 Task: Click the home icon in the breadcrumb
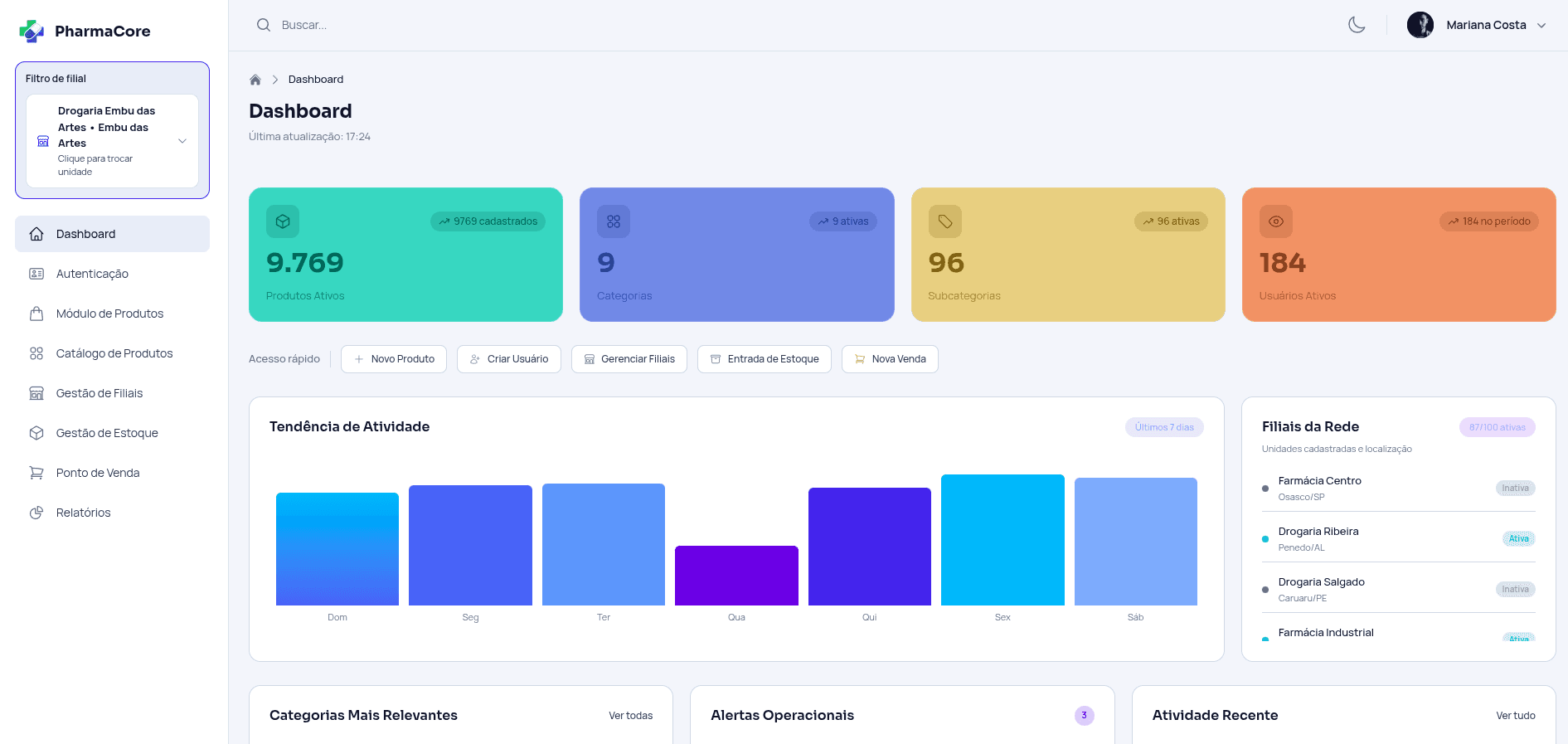click(255, 80)
